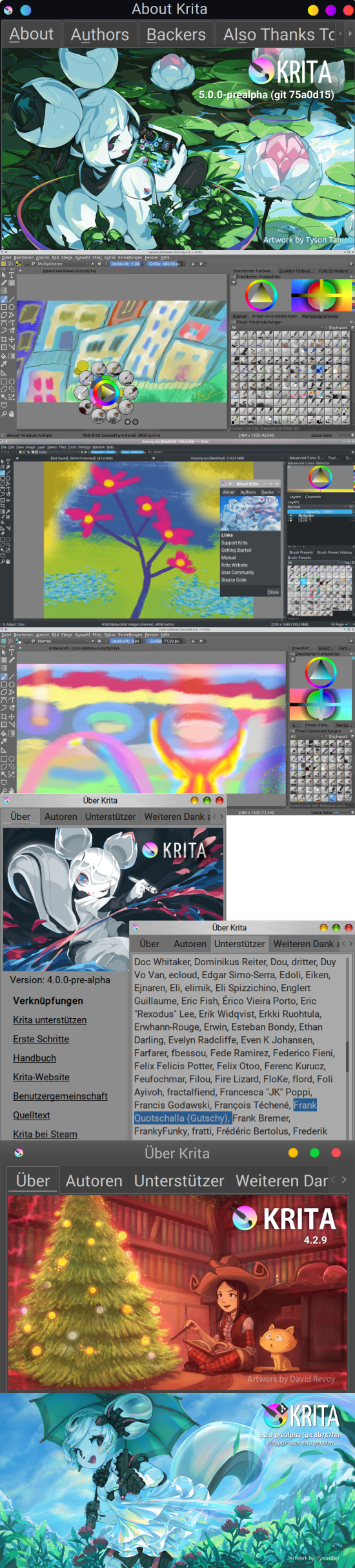
Task: Click Support Krita link in small About Krita dialog
Action: pyautogui.click(x=234, y=543)
